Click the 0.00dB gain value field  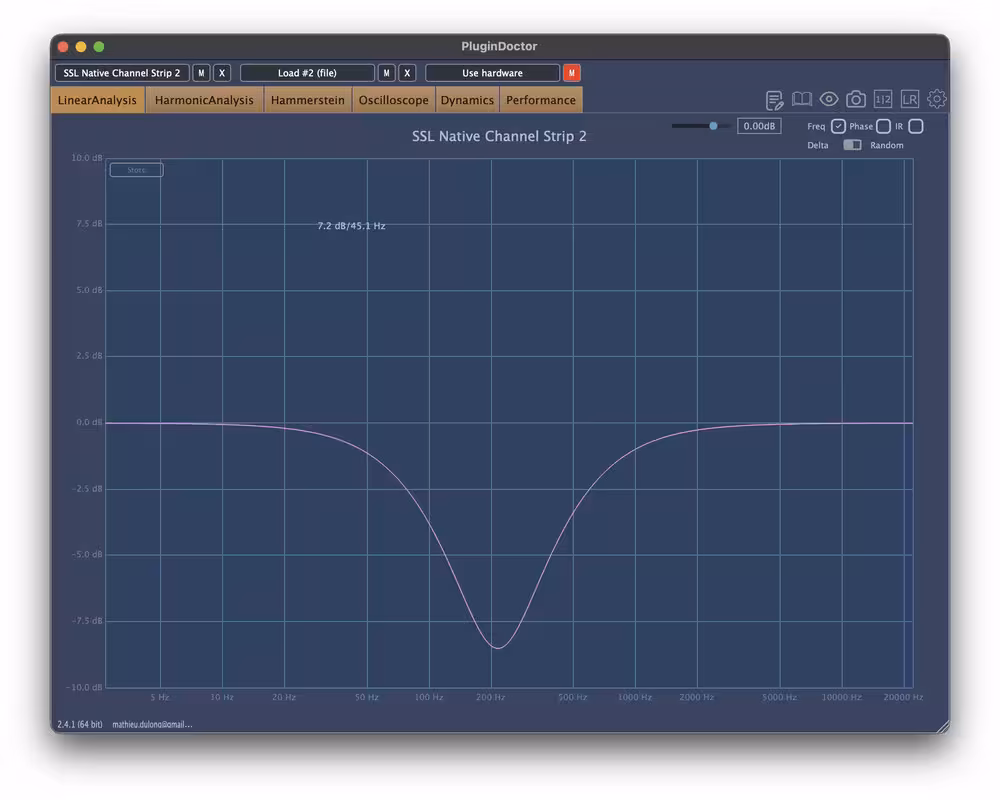(x=759, y=126)
